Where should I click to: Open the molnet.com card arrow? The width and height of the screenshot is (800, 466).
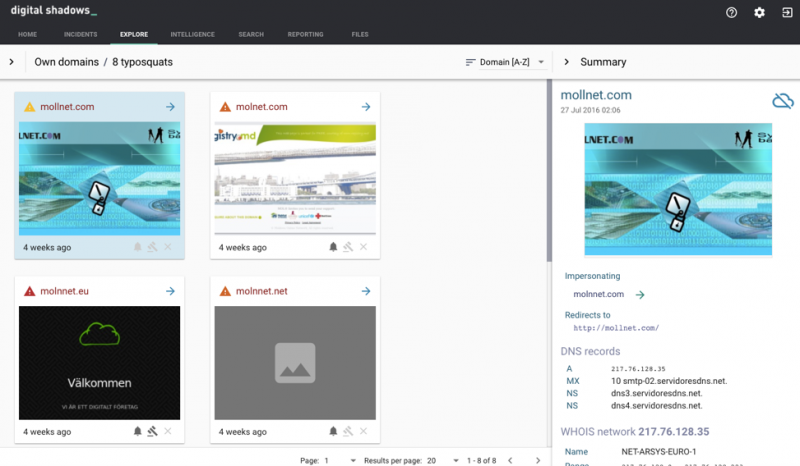click(366, 107)
